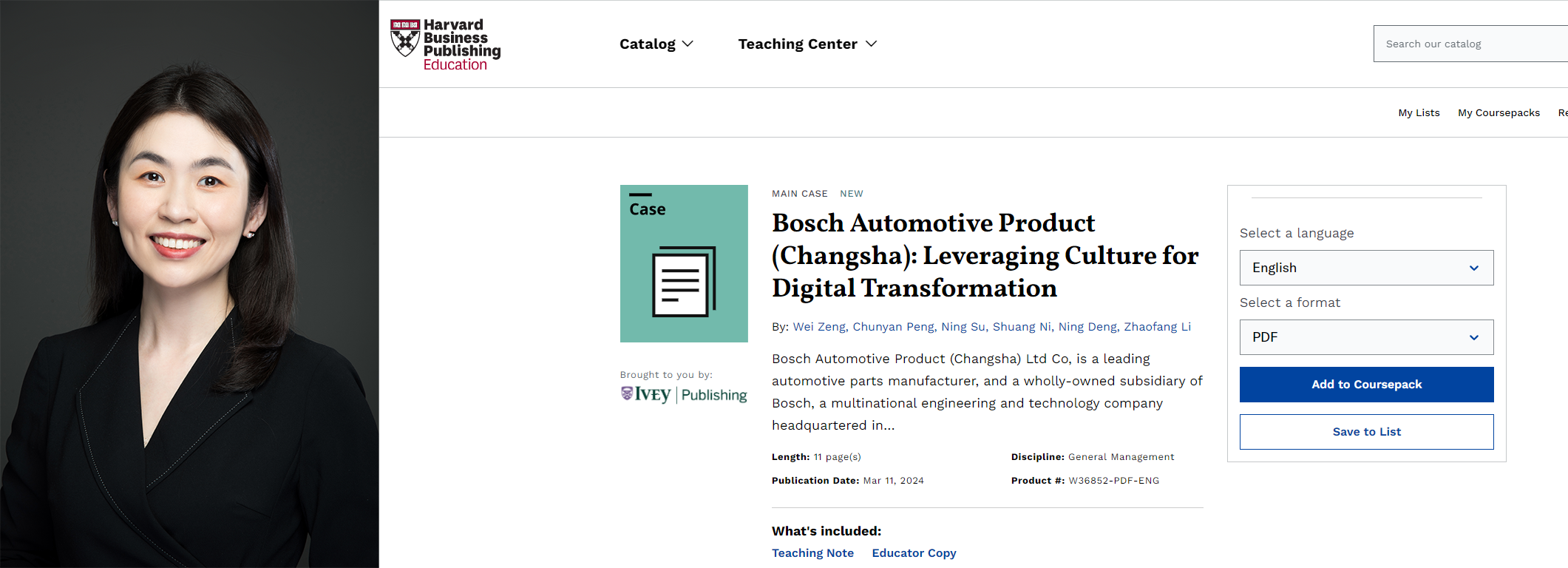Click the portrait photo of the woman
Viewport: 1568px width, 568px height.
coord(189,284)
